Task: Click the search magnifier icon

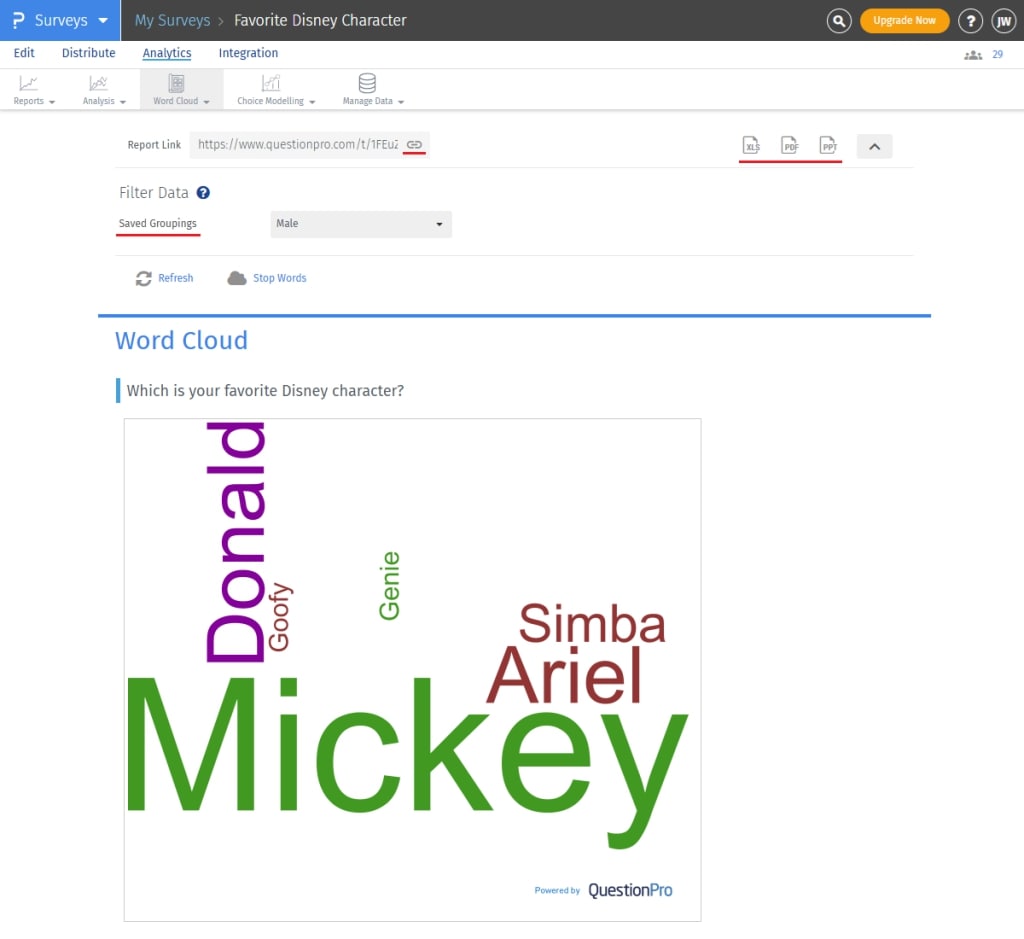Action: [x=839, y=20]
